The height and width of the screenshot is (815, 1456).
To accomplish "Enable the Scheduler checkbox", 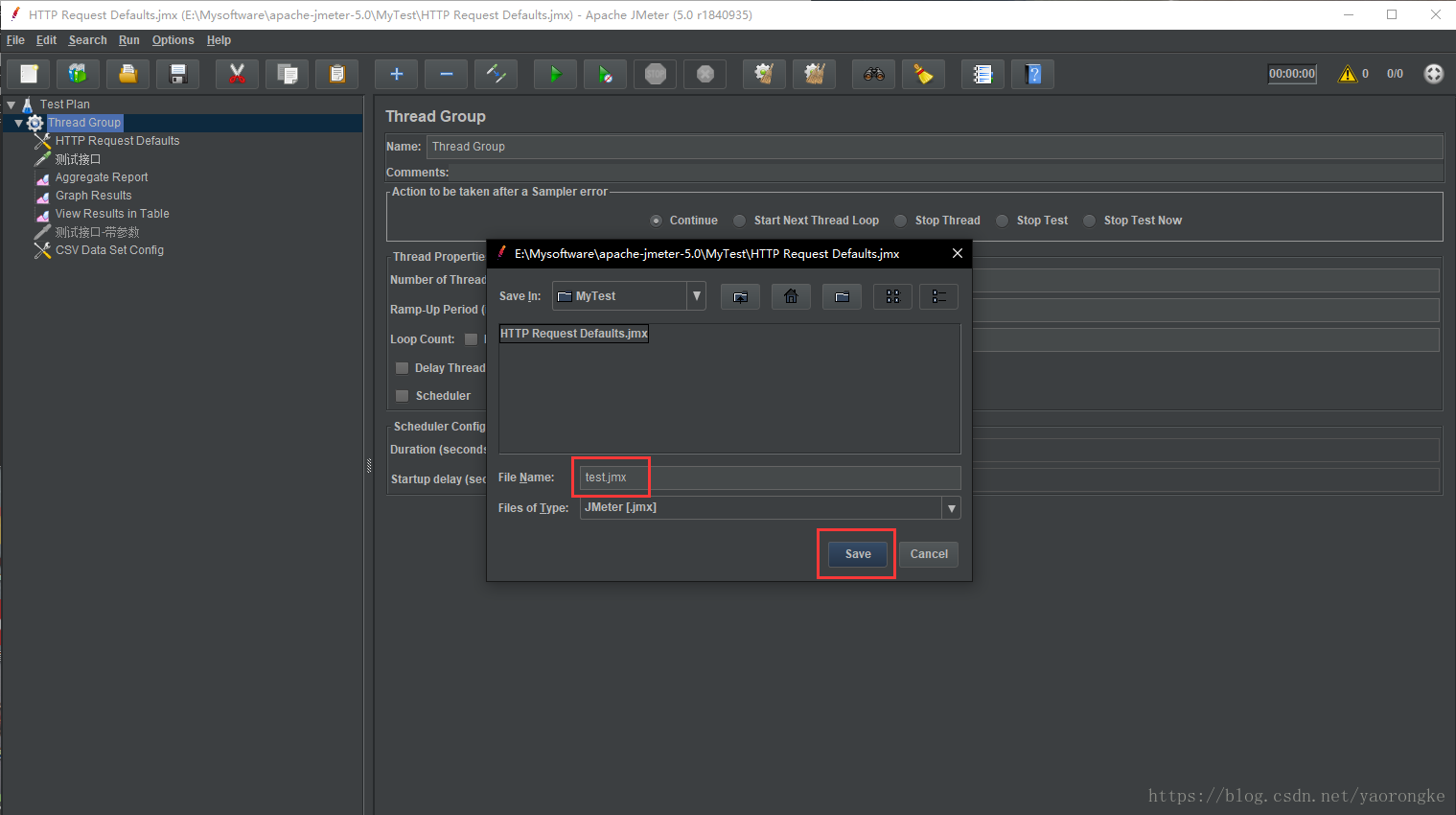I will pyautogui.click(x=402, y=396).
